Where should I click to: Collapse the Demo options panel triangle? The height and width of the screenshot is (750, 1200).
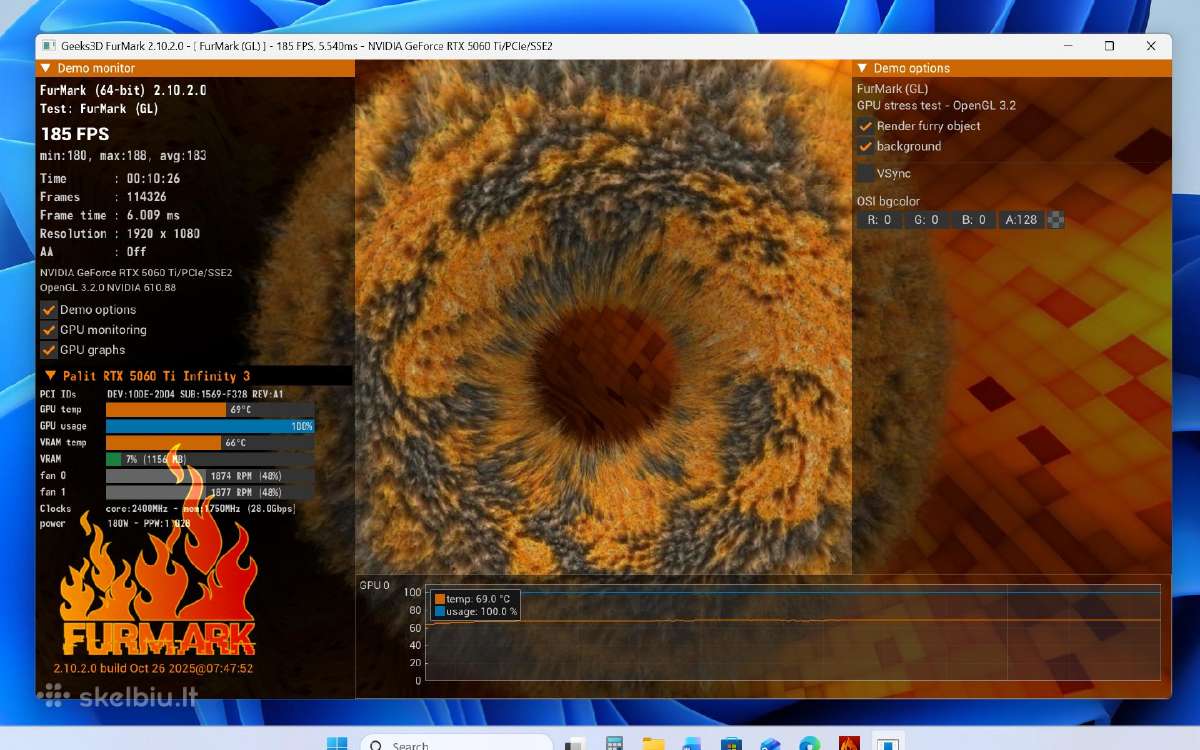click(862, 68)
